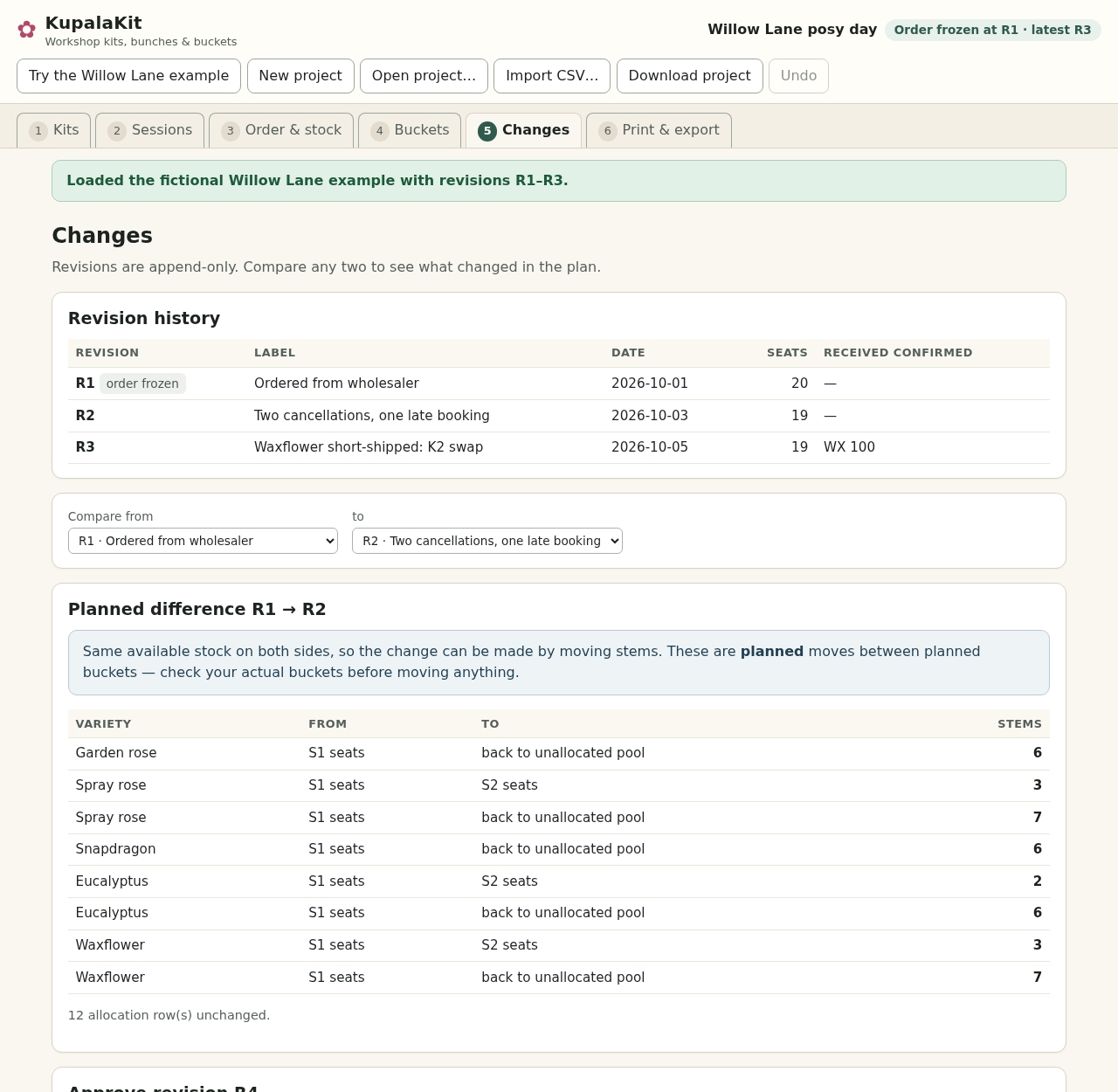
Task: Load the Willow Lane example project
Action: click(x=128, y=76)
